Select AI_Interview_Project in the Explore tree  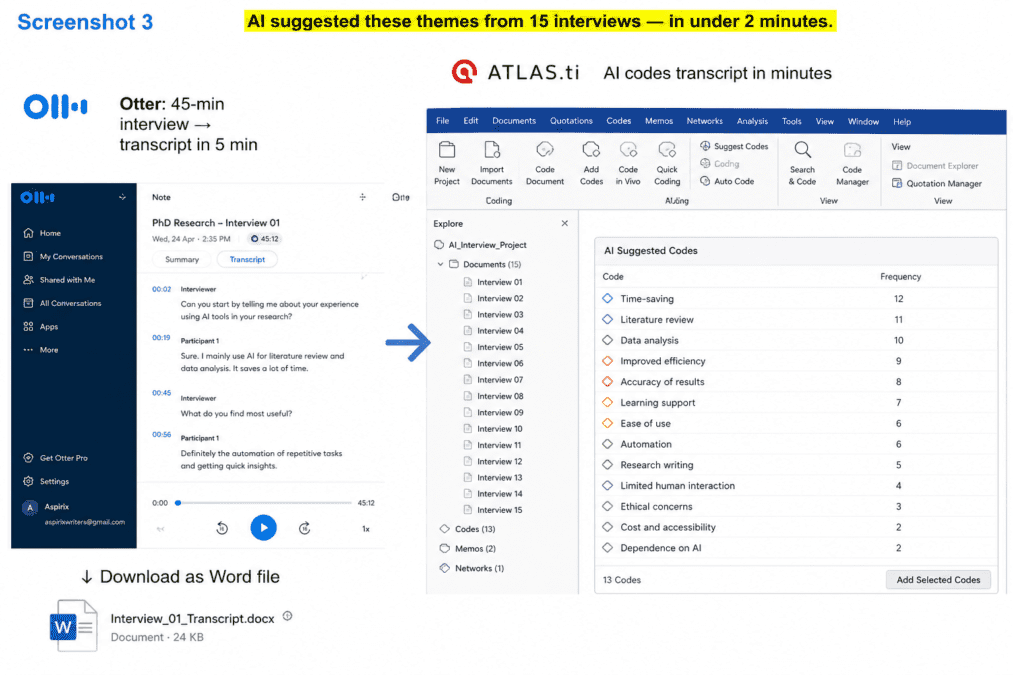481,245
